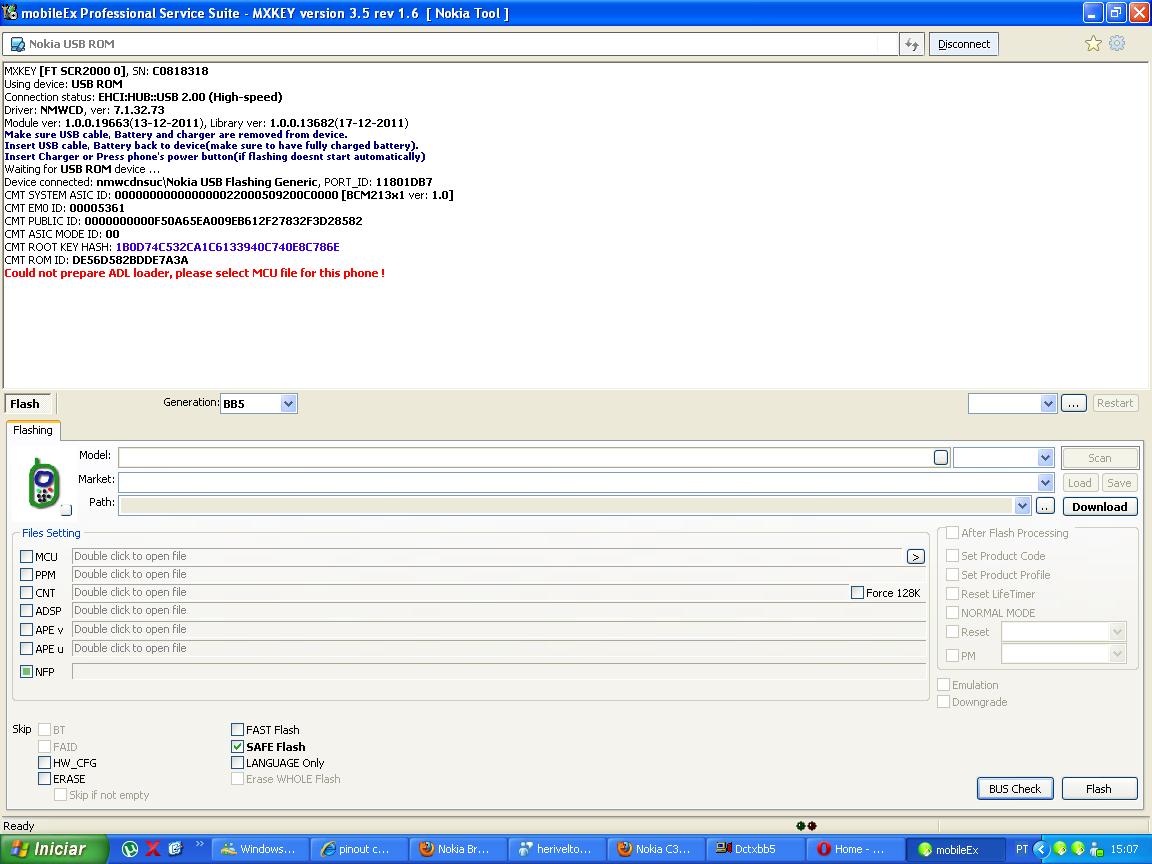Viewport: 1152px width, 864px height.
Task: Select the Flash main tab
Action: [27, 404]
